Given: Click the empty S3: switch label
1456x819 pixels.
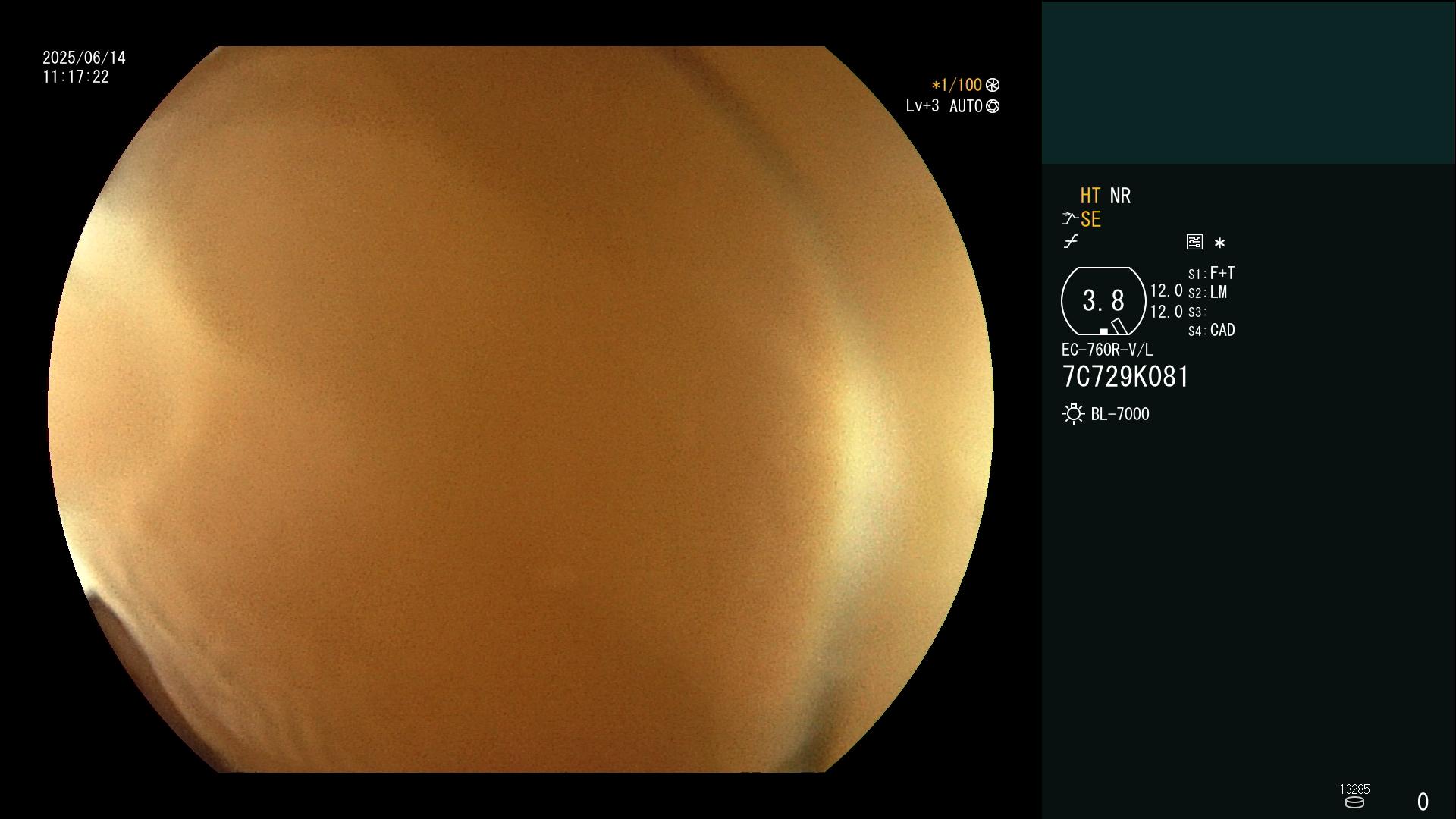Looking at the screenshot, I should [x=1197, y=312].
